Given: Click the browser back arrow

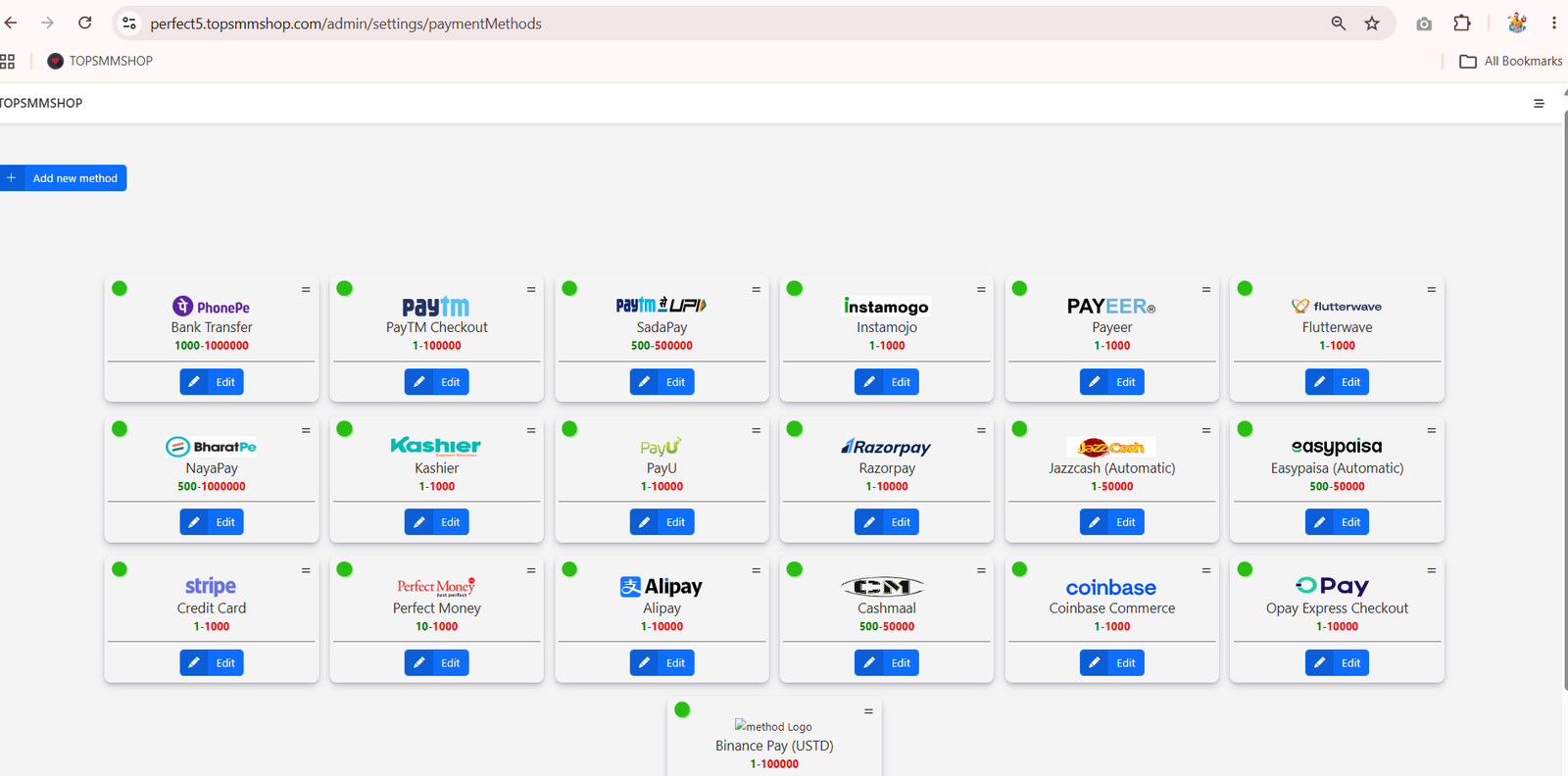Looking at the screenshot, I should (12, 23).
